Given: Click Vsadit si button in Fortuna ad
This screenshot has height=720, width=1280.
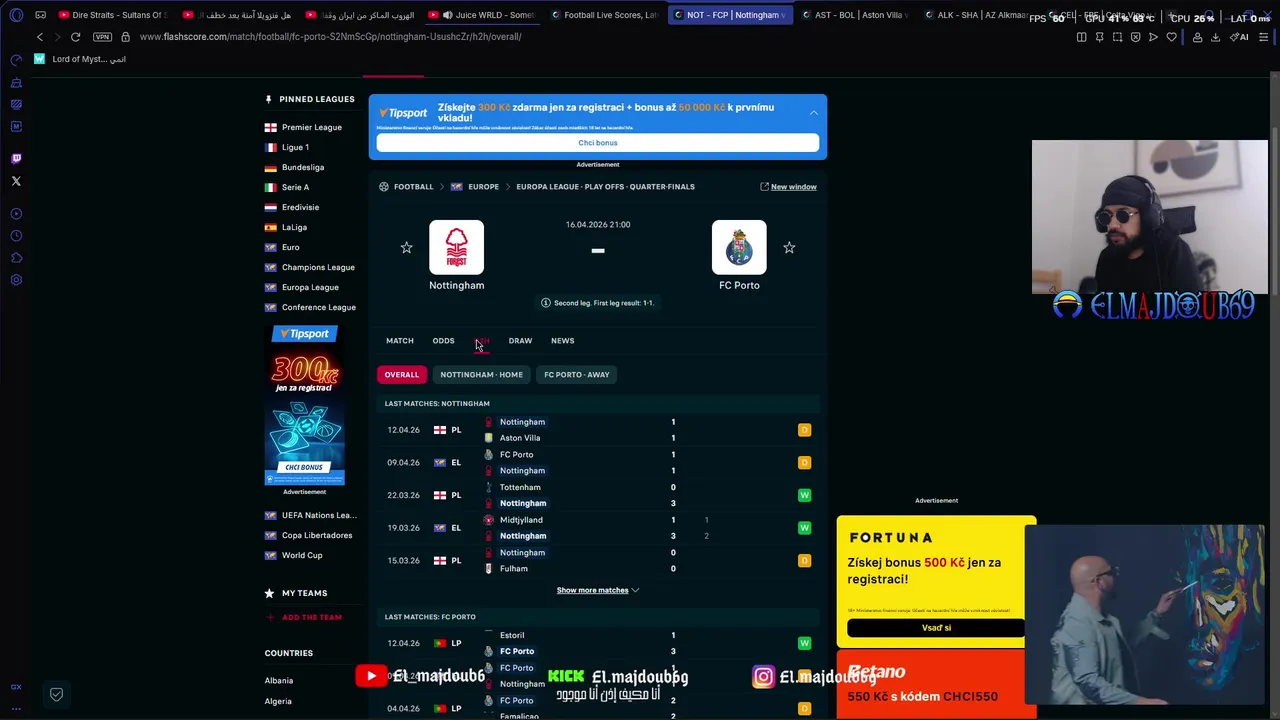Looking at the screenshot, I should point(936,628).
